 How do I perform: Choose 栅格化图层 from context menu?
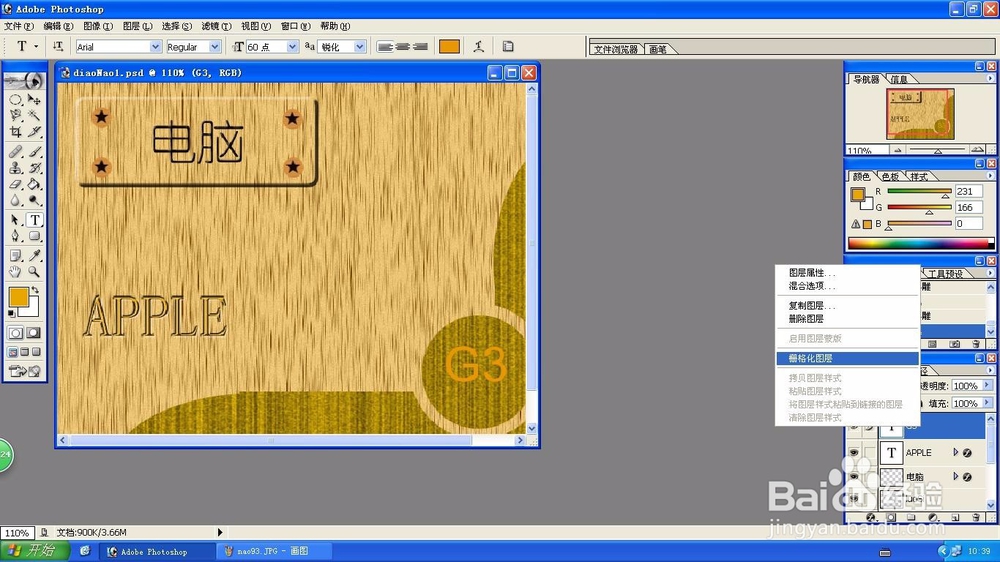(847, 359)
